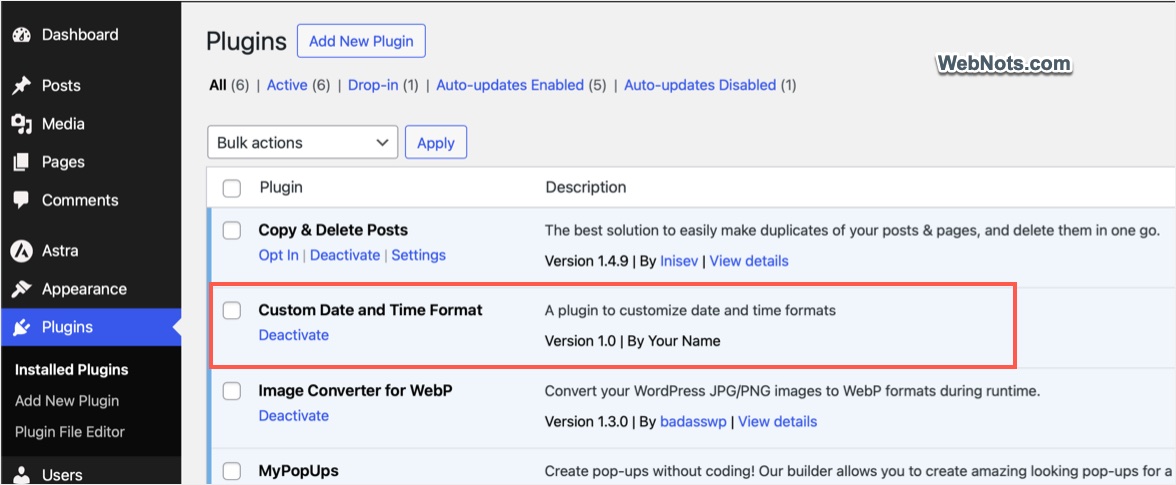This screenshot has width=1176, height=485.
Task: Open Pages menu item
Action: 90,162
